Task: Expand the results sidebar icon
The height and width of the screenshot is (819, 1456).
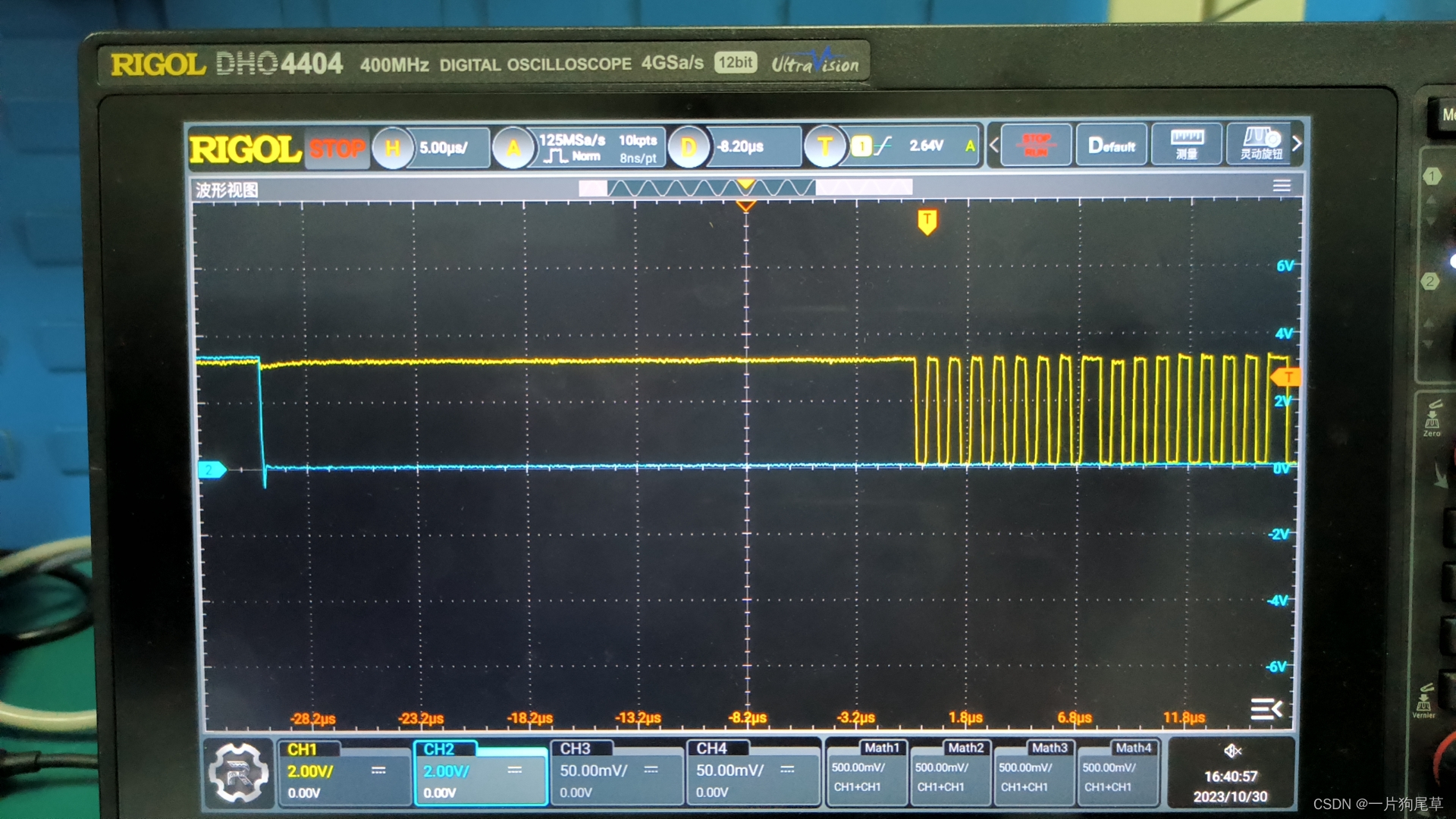Action: (1266, 709)
